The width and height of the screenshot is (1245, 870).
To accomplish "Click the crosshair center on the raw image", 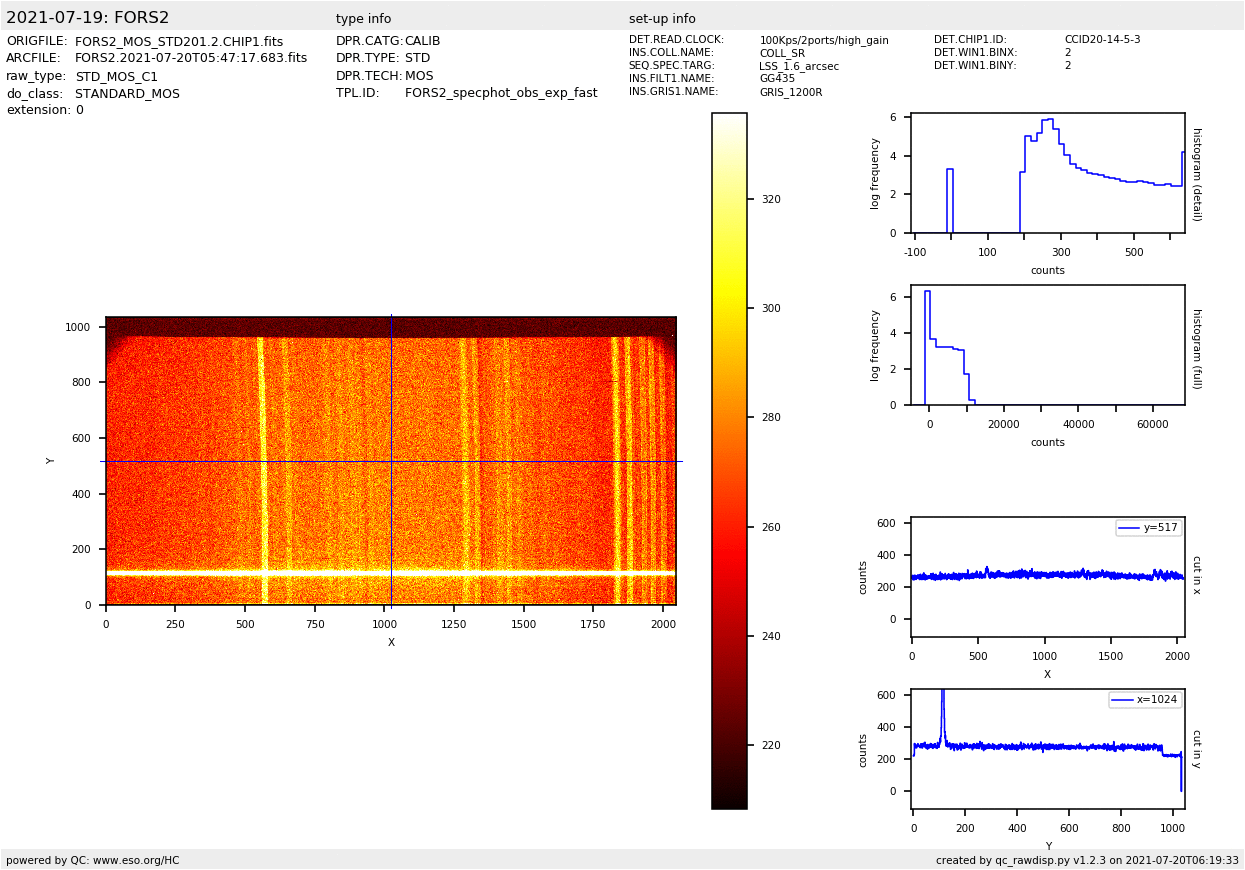I will [391, 461].
